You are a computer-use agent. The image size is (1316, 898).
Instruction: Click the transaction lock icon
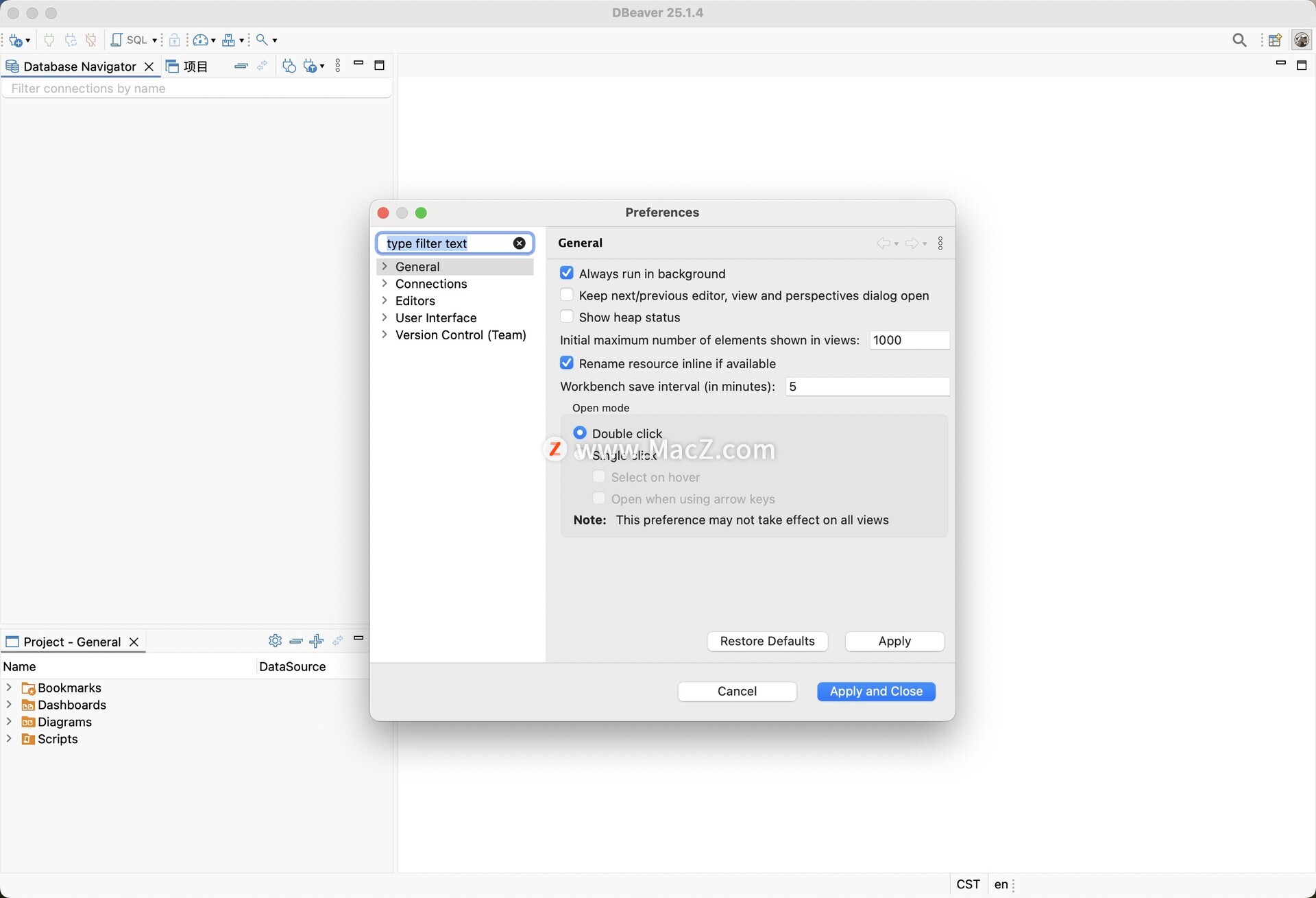(x=175, y=40)
